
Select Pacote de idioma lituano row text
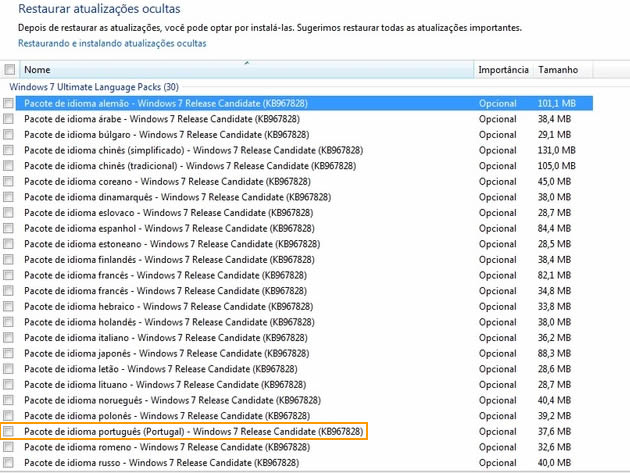[165, 385]
